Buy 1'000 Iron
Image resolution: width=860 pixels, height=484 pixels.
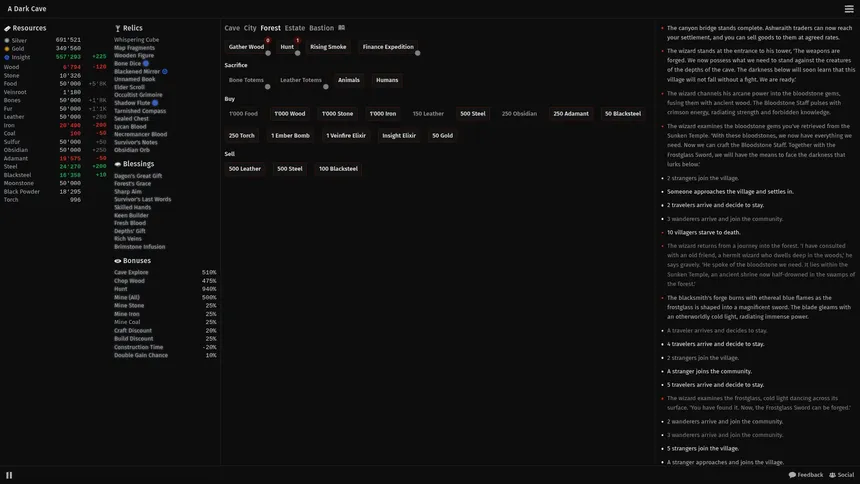coord(383,114)
